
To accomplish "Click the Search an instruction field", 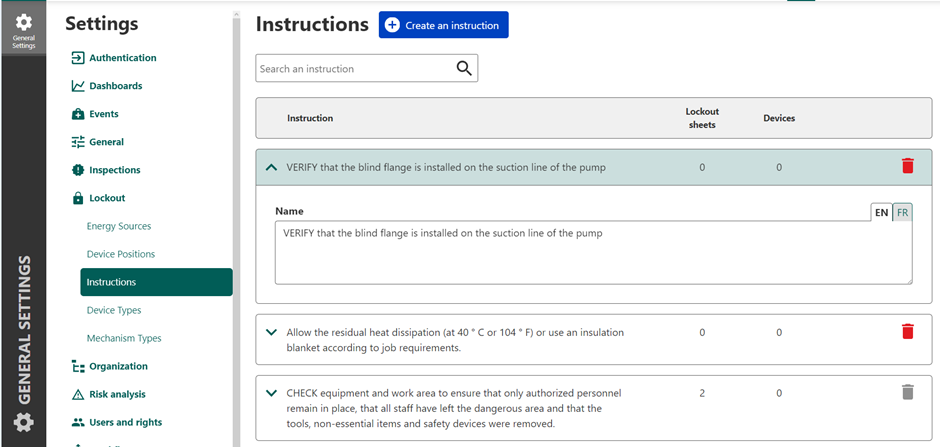I will 353,69.
